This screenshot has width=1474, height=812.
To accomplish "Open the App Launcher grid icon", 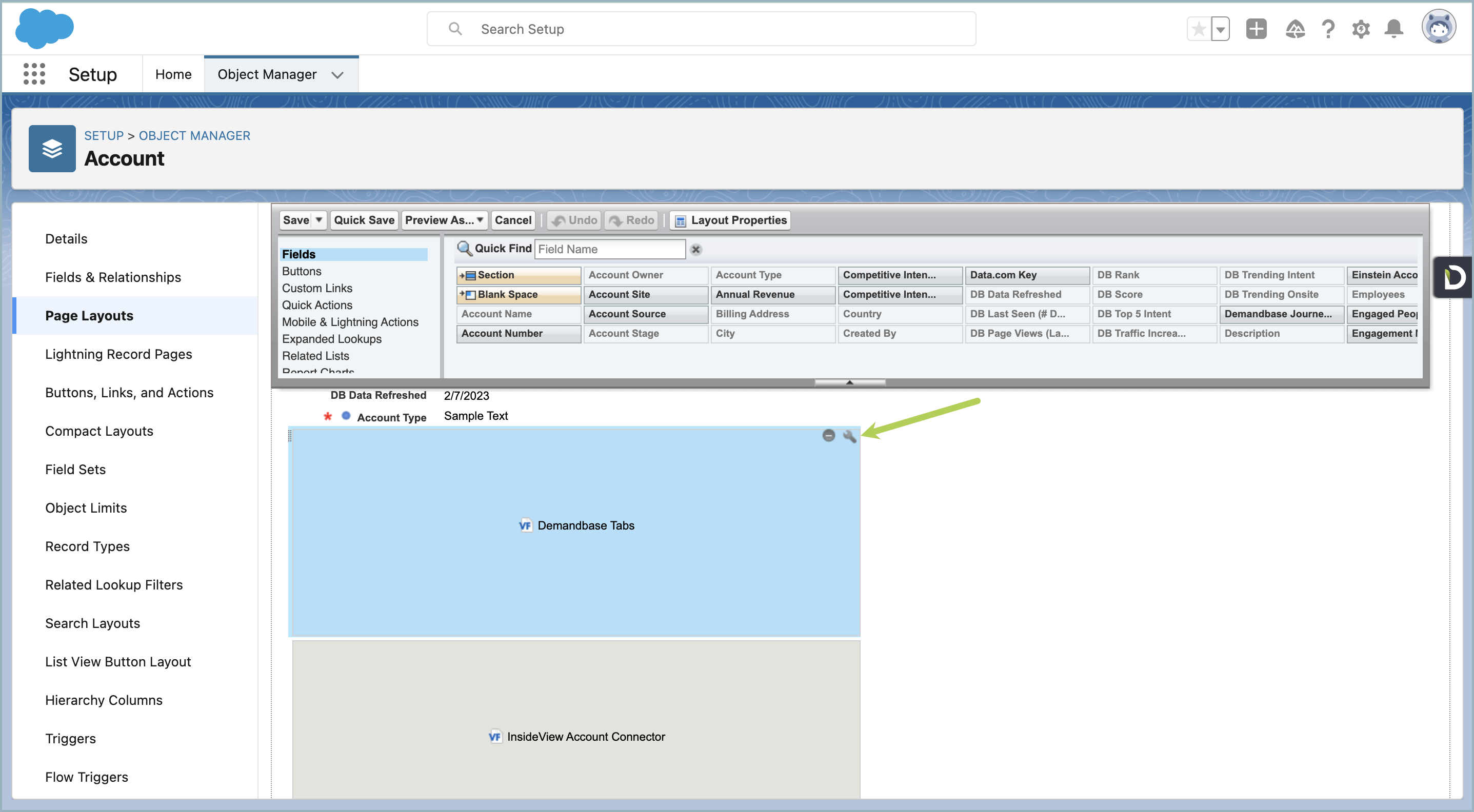I will point(34,74).
